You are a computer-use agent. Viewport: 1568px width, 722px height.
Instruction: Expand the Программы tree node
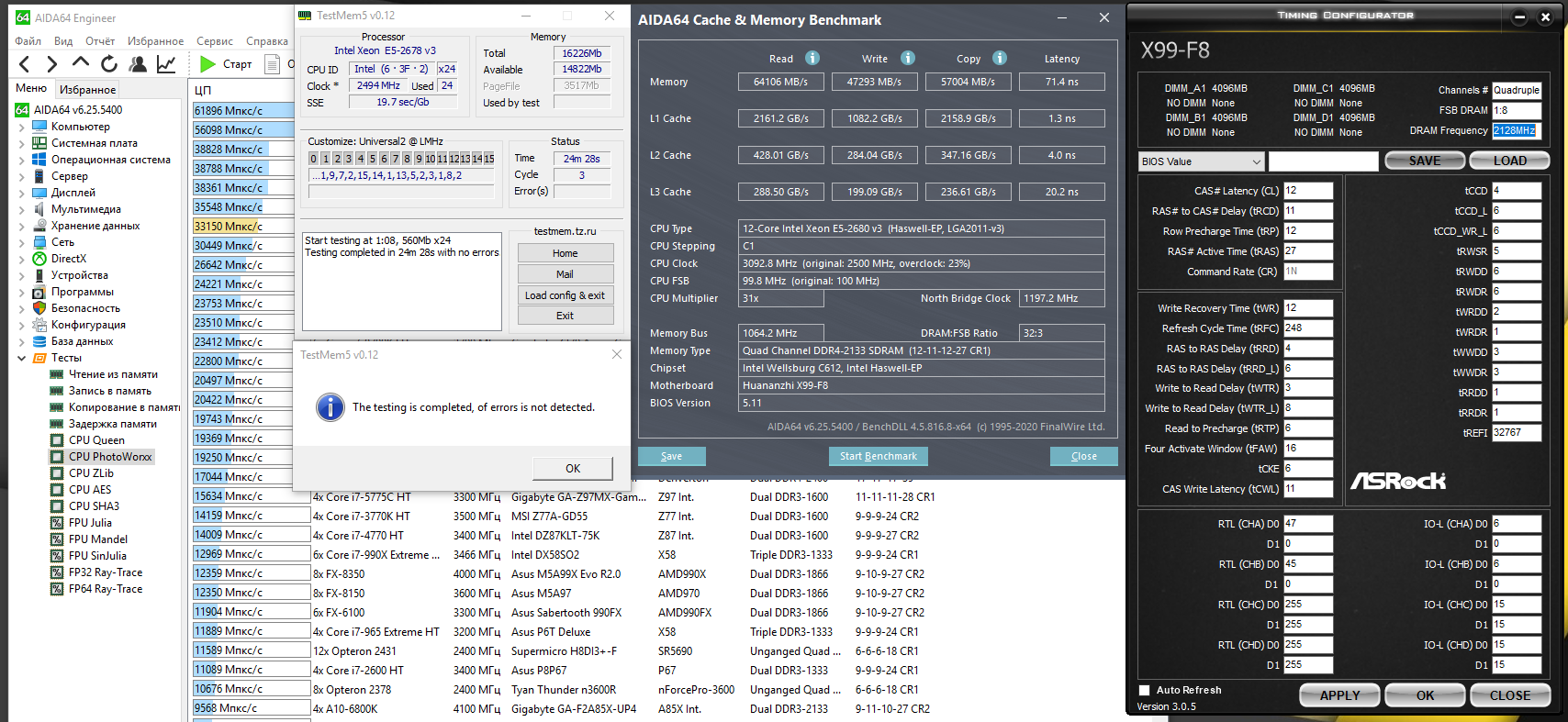click(x=21, y=292)
